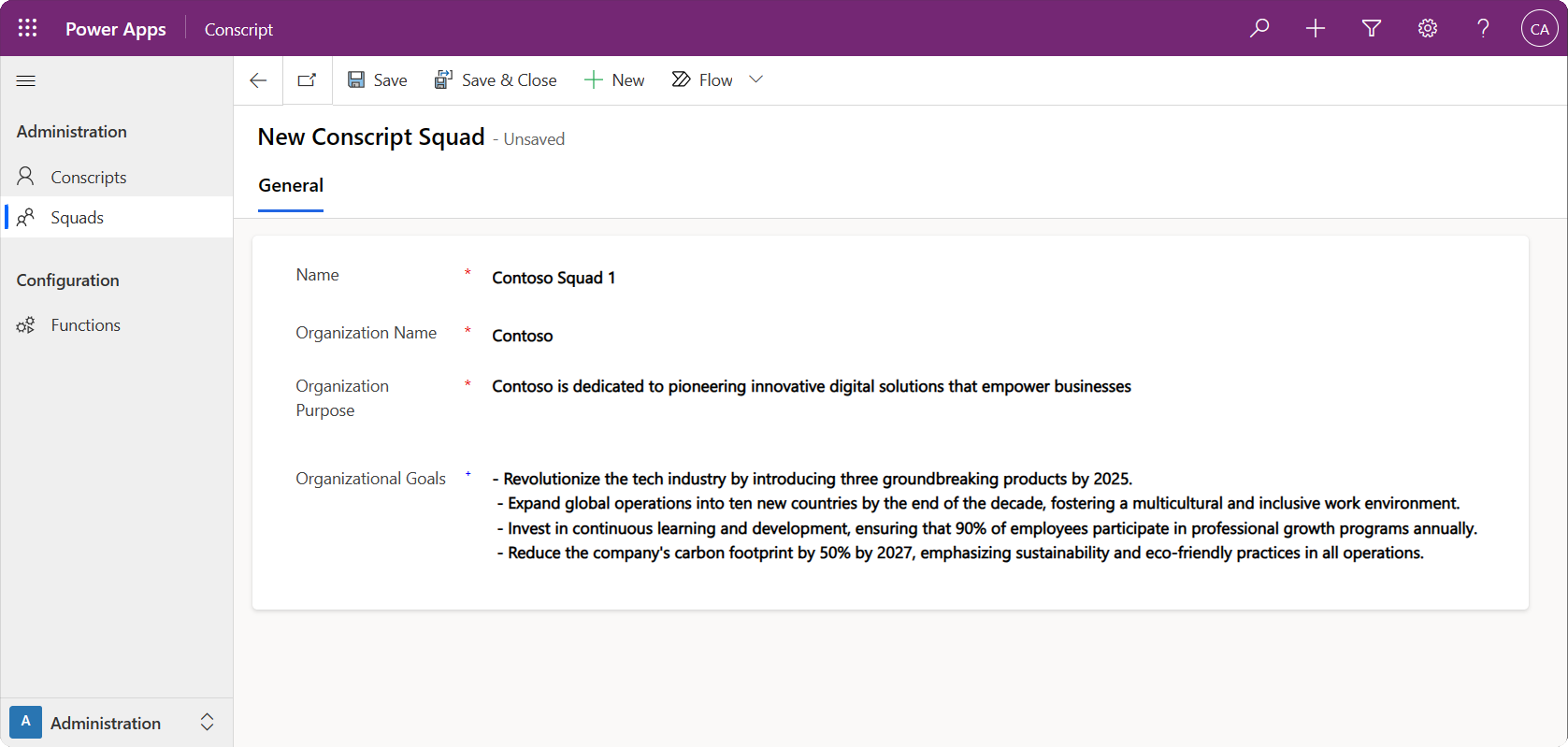The image size is (1568, 747).
Task: Collapse the hamburger navigation menu
Action: [26, 80]
